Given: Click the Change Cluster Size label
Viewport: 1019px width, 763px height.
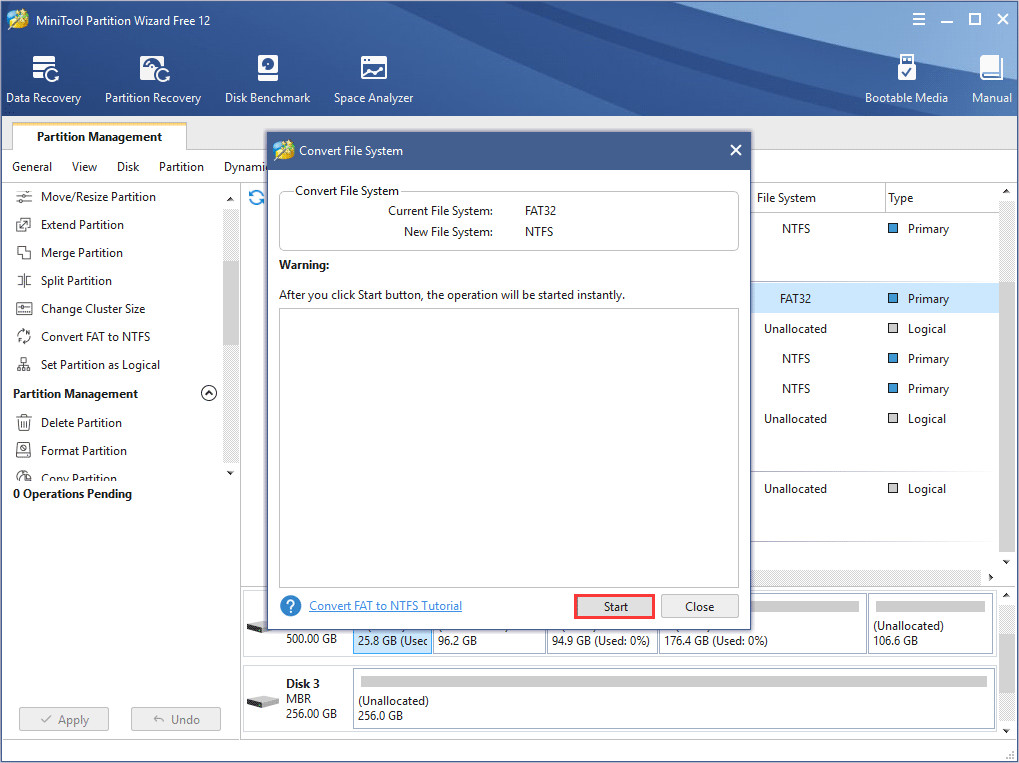Looking at the screenshot, I should point(93,309).
